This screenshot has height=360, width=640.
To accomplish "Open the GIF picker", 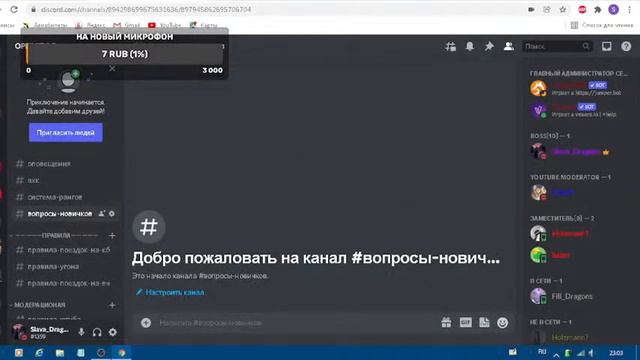I will tap(465, 323).
